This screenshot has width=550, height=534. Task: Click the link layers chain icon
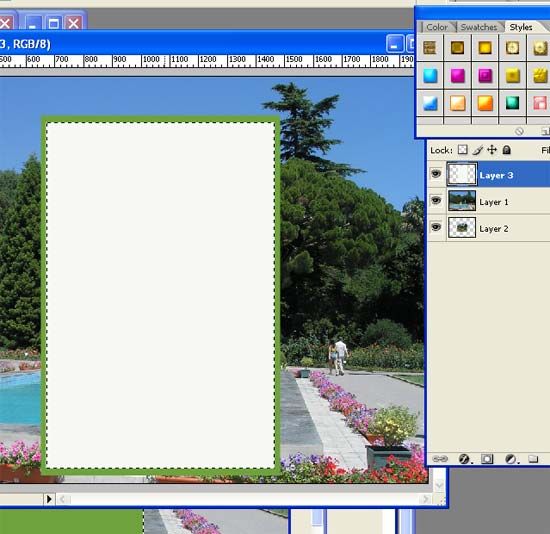click(440, 459)
